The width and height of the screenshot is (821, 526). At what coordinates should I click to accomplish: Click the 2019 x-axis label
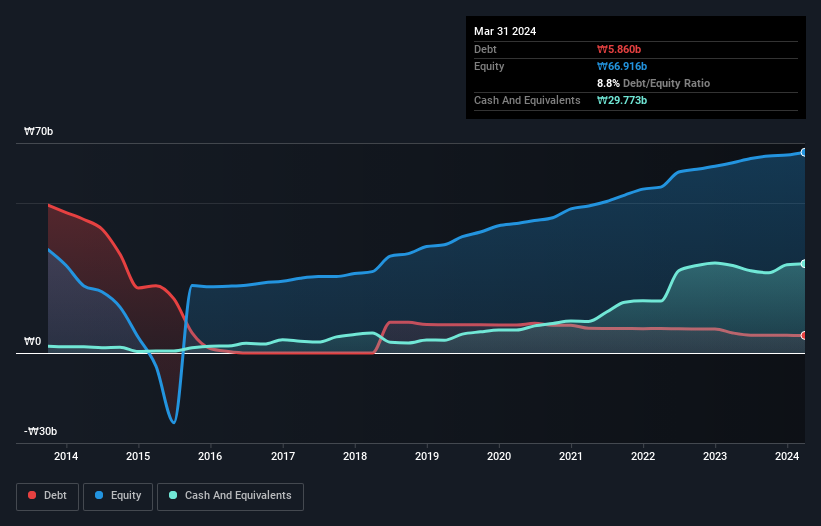tap(427, 456)
